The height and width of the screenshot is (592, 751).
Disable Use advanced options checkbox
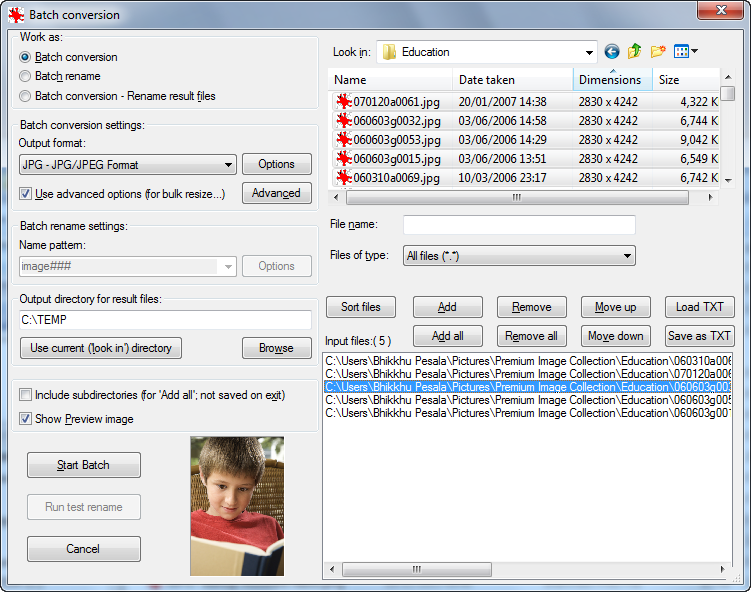coord(26,193)
